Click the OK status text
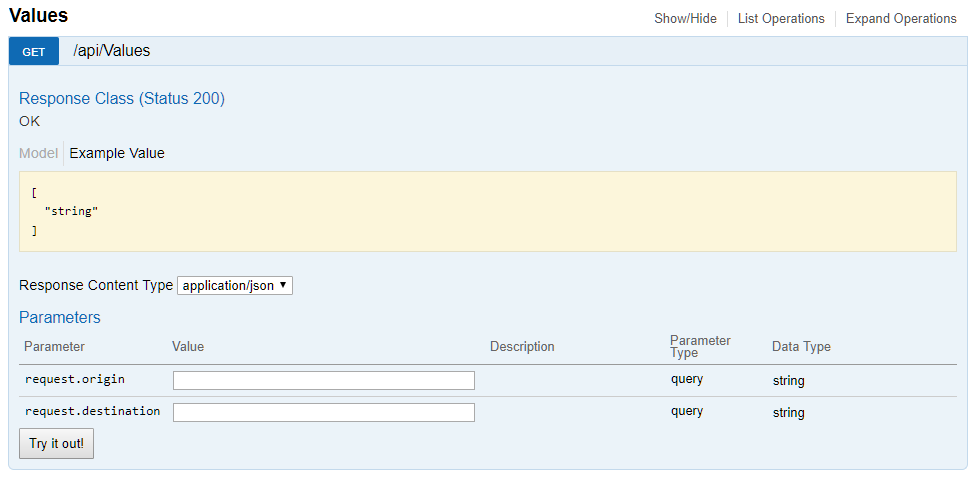 pyautogui.click(x=29, y=121)
